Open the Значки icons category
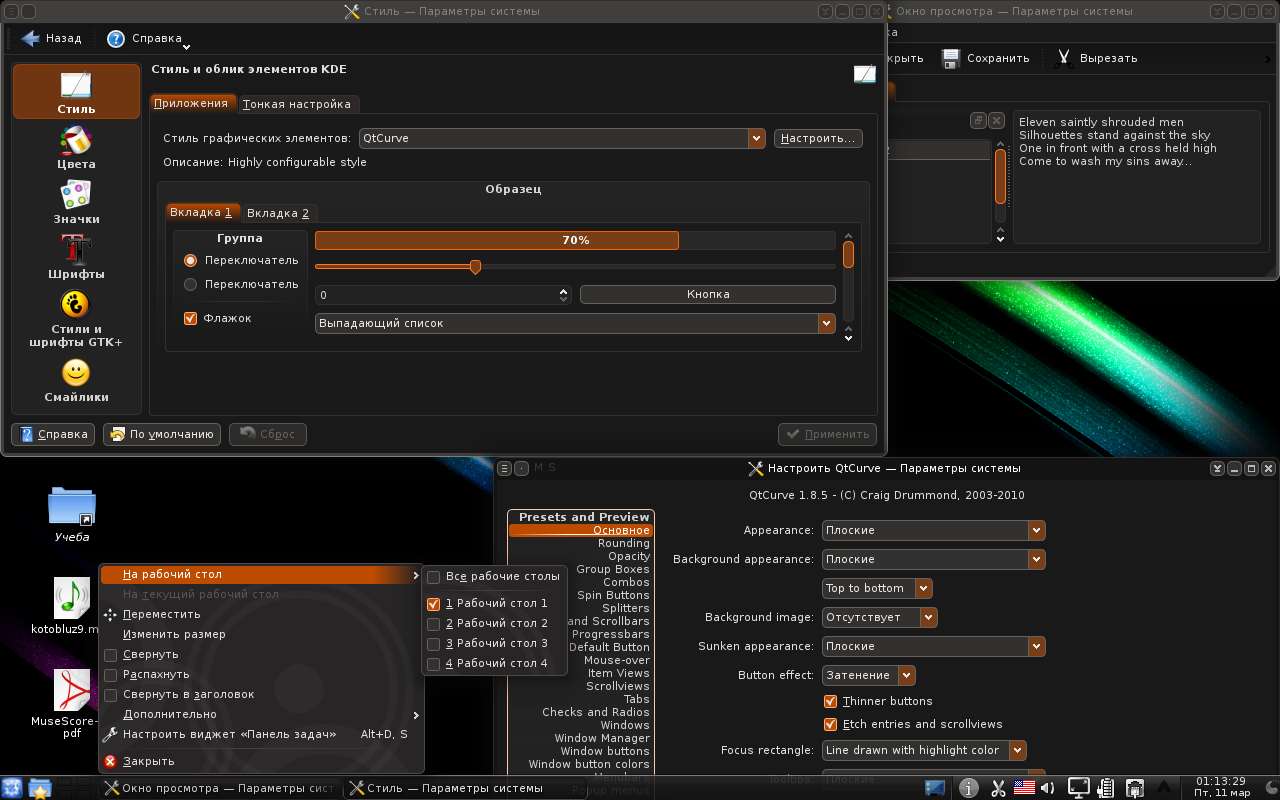1280x800 pixels. [x=76, y=203]
